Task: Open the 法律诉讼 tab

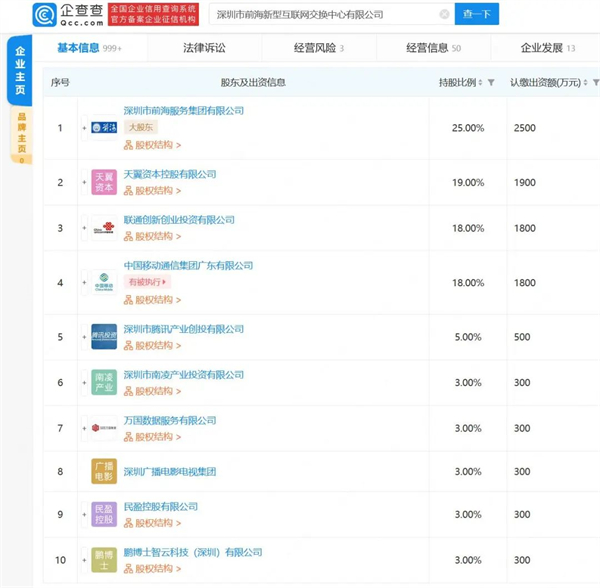Action: pyautogui.click(x=204, y=48)
